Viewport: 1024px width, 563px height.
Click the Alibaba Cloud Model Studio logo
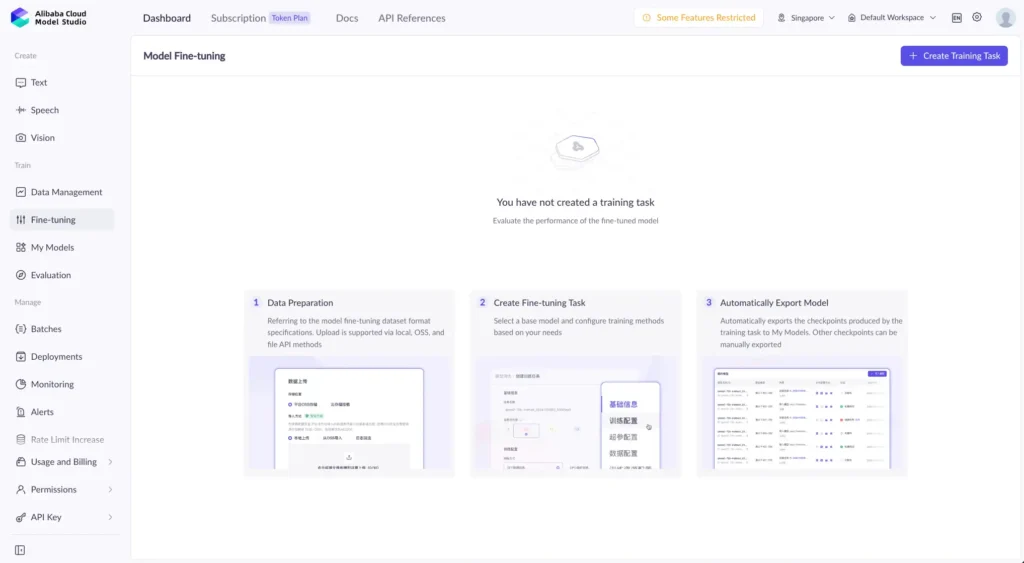[48, 18]
